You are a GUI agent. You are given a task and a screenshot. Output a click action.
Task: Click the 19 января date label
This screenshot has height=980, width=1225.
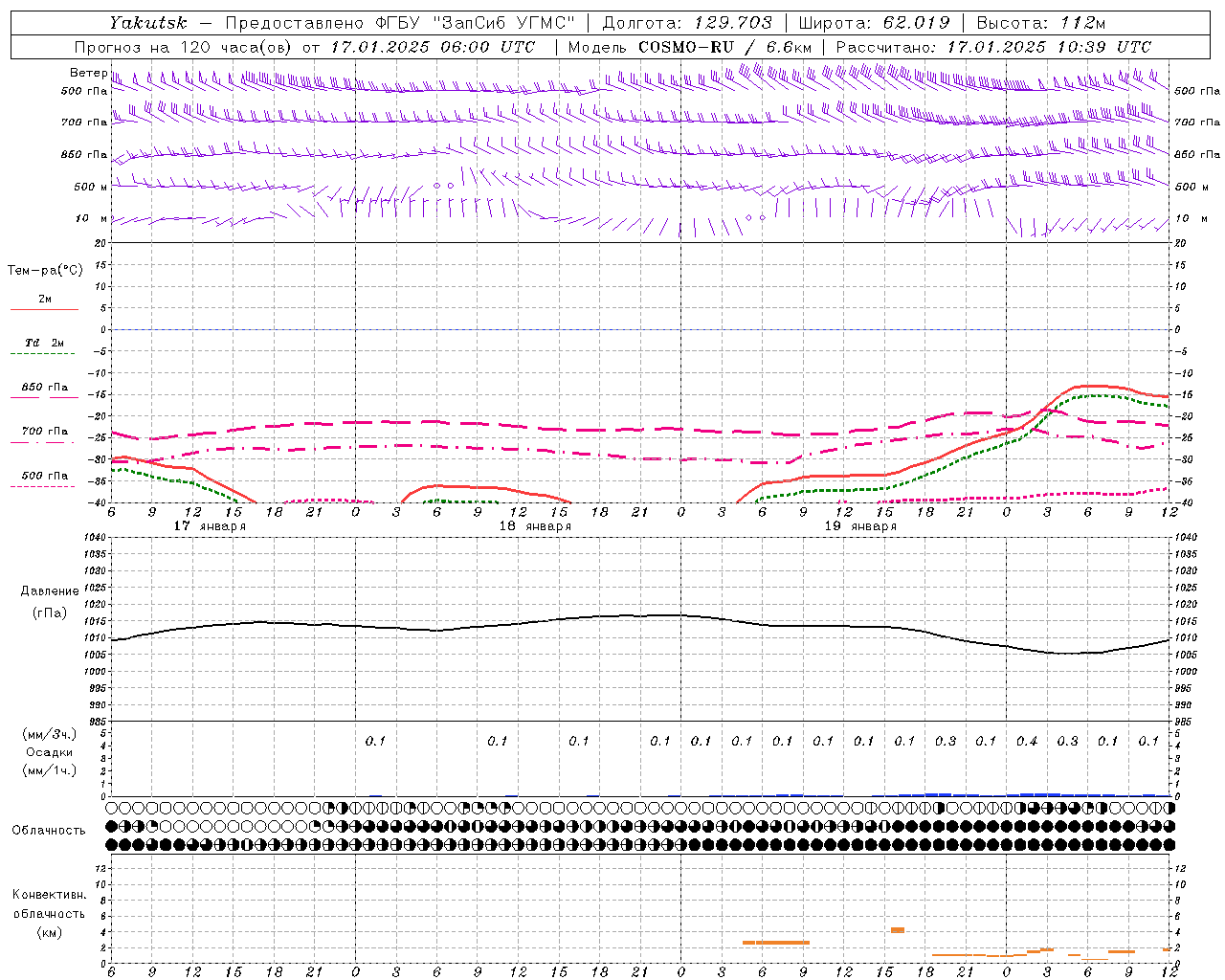click(x=860, y=526)
